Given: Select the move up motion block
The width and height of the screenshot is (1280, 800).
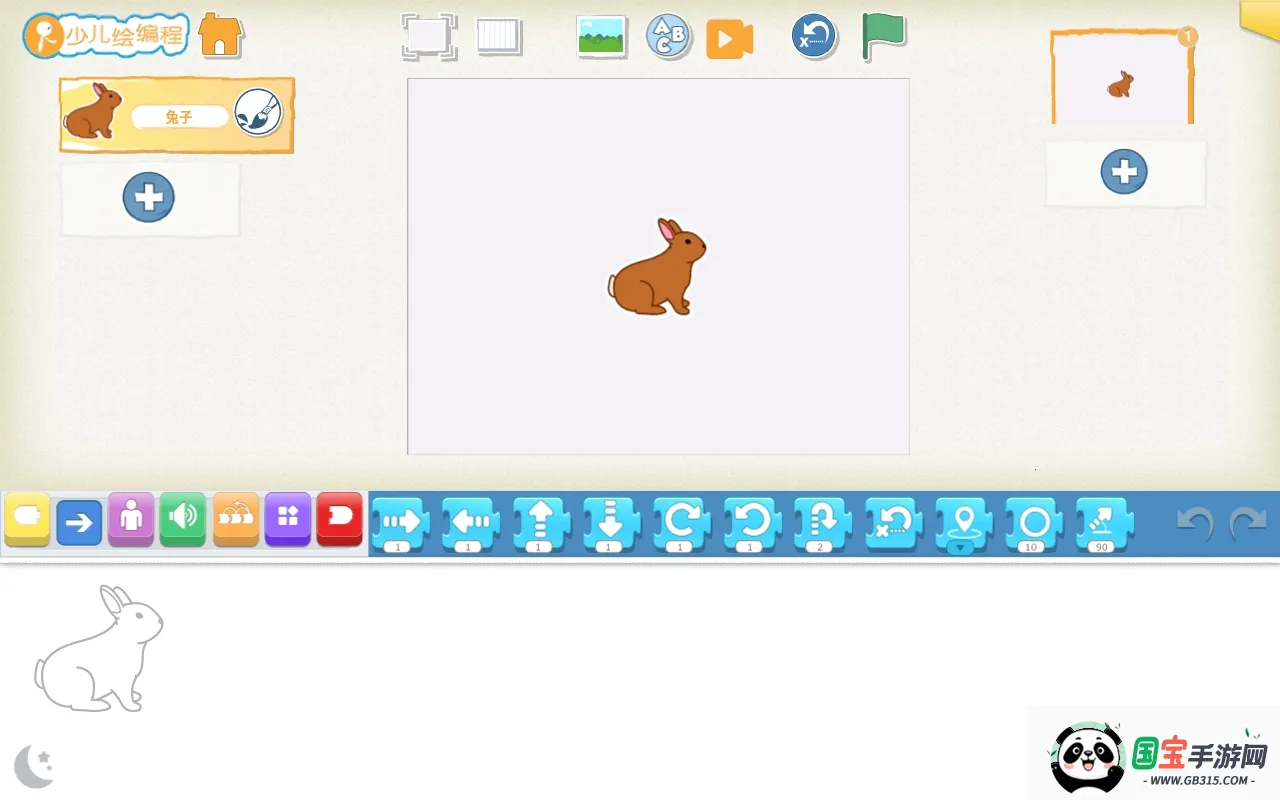Looking at the screenshot, I should 540,520.
